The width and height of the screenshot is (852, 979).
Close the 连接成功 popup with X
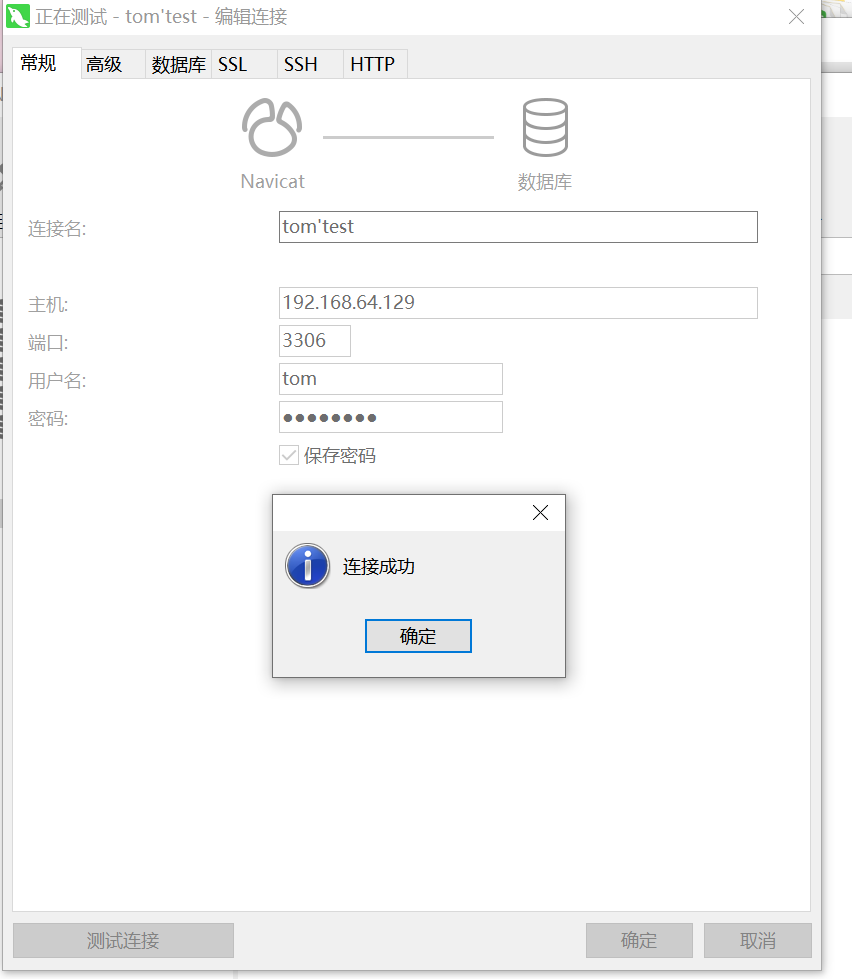(x=541, y=513)
